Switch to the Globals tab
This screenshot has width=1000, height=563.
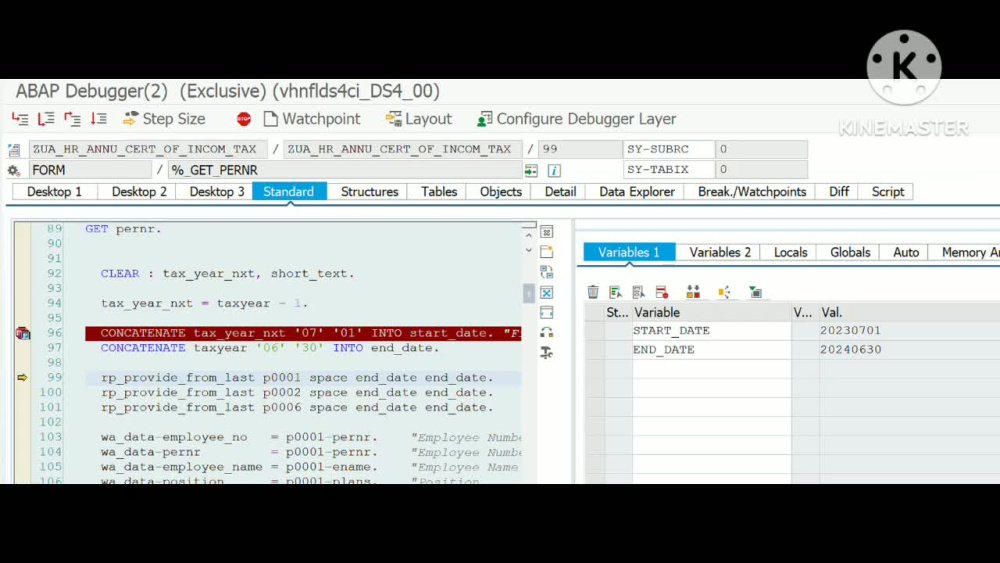point(850,252)
